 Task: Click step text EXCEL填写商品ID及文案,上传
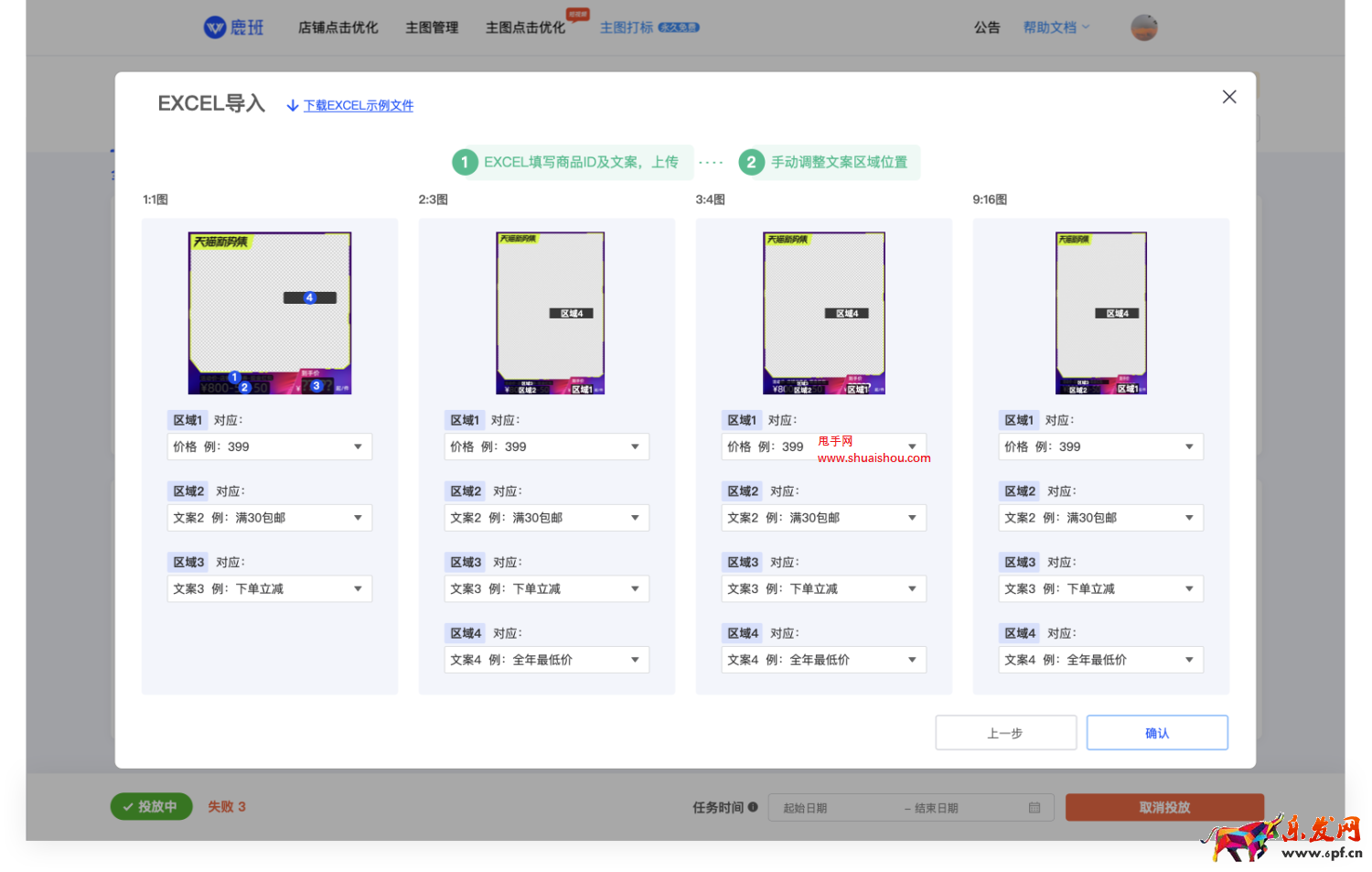click(581, 162)
